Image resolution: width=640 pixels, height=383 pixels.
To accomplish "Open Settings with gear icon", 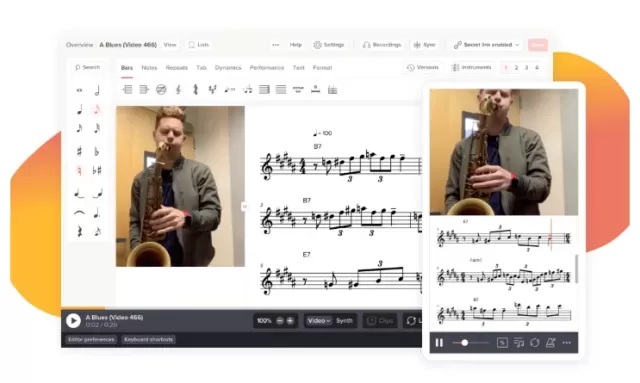I will (x=329, y=45).
